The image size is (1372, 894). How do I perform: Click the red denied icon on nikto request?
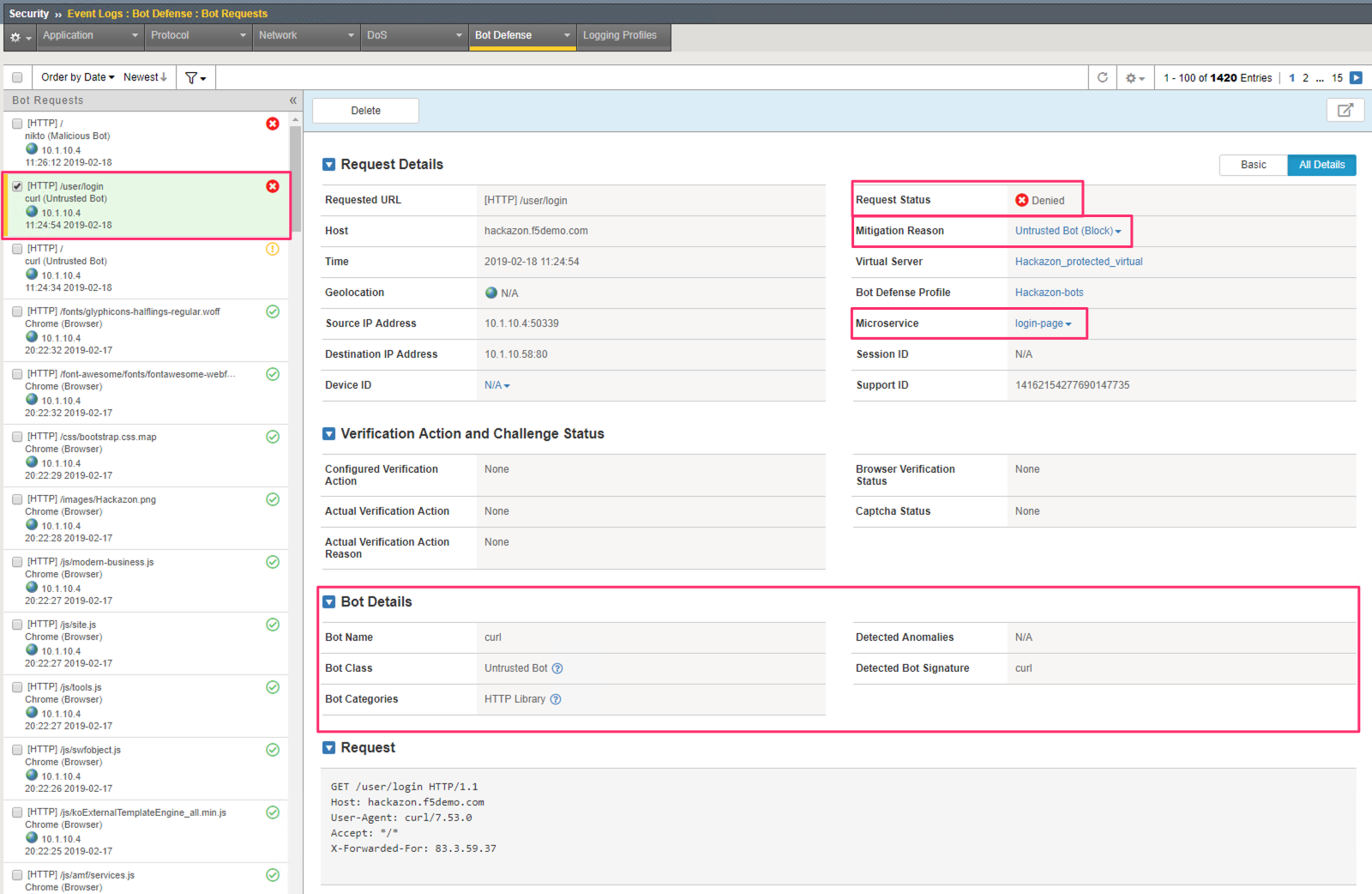point(273,124)
